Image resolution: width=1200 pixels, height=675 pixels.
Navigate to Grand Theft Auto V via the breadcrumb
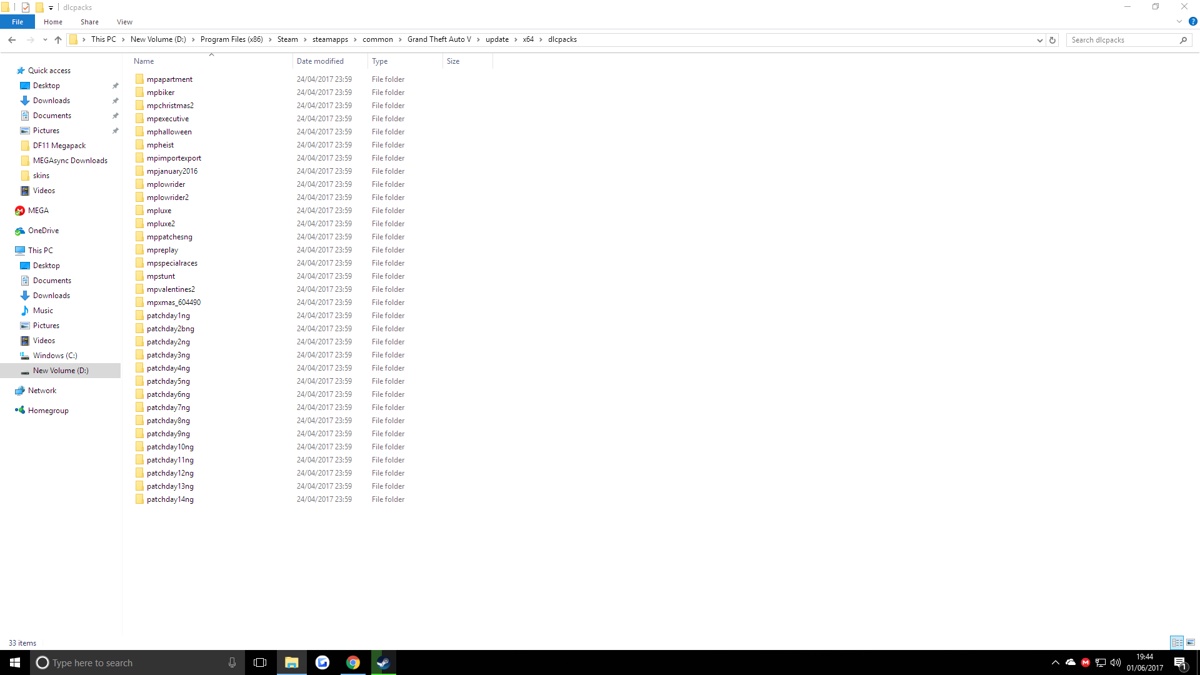pyautogui.click(x=437, y=39)
